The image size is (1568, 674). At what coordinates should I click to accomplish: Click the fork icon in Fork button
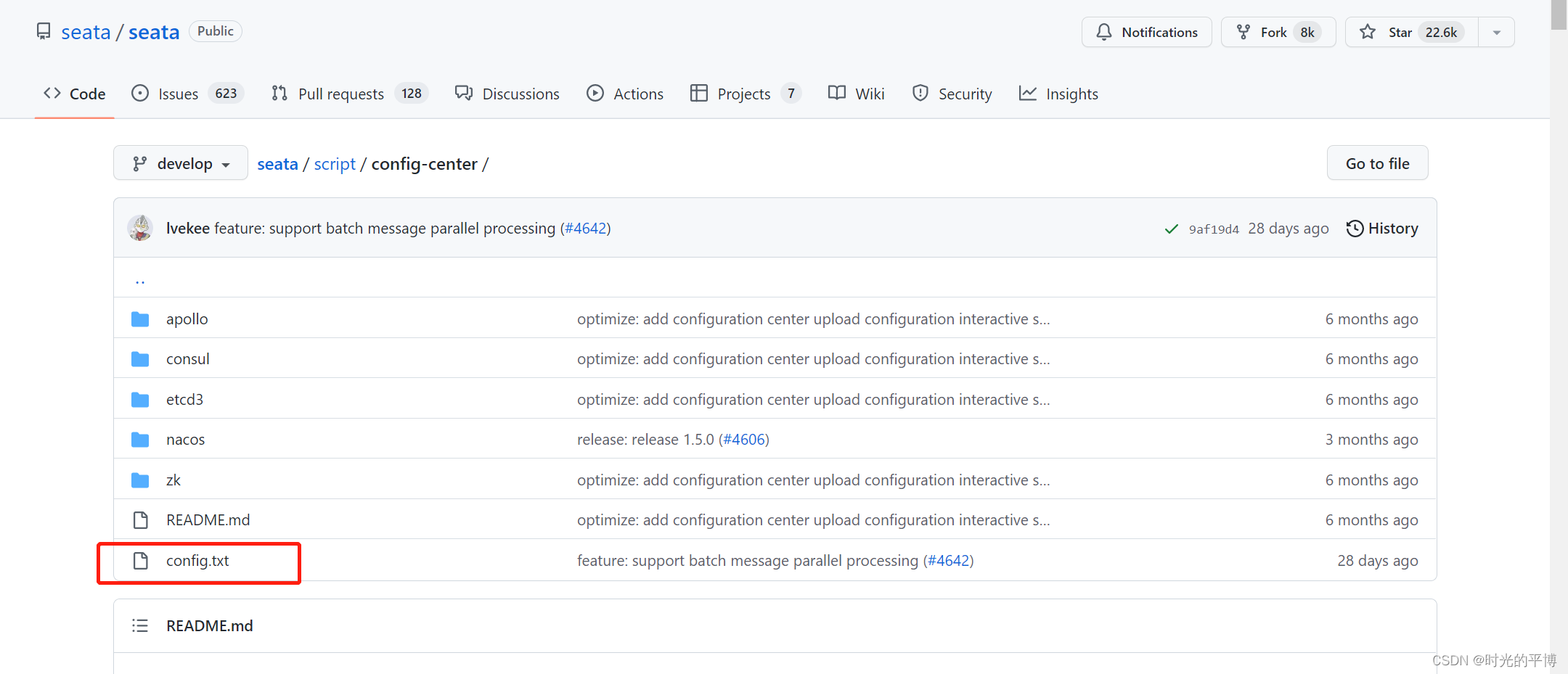tap(1244, 32)
